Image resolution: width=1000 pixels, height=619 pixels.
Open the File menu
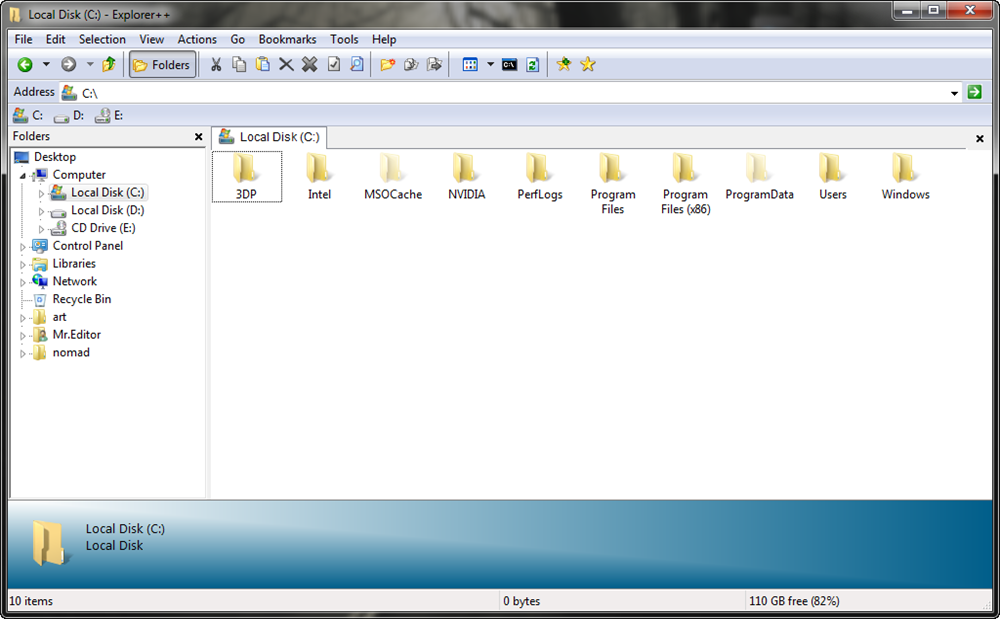point(24,40)
